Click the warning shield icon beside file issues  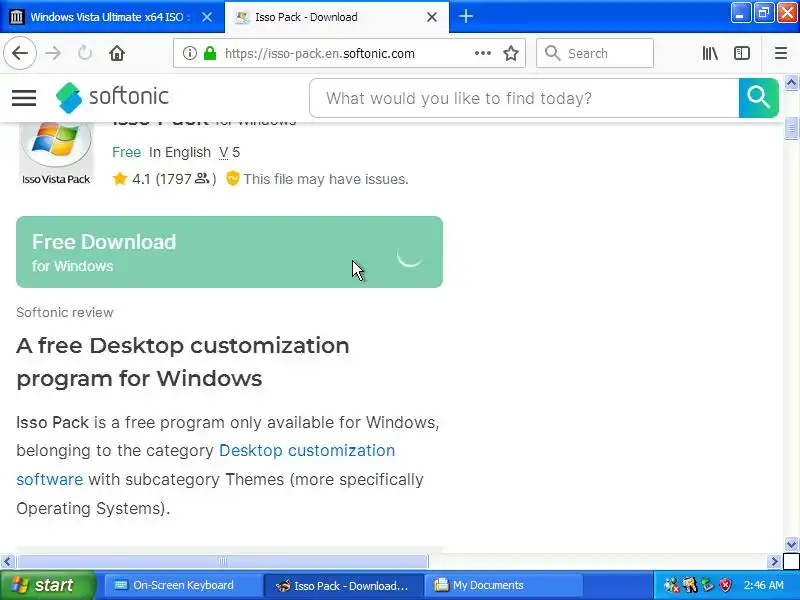point(232,178)
